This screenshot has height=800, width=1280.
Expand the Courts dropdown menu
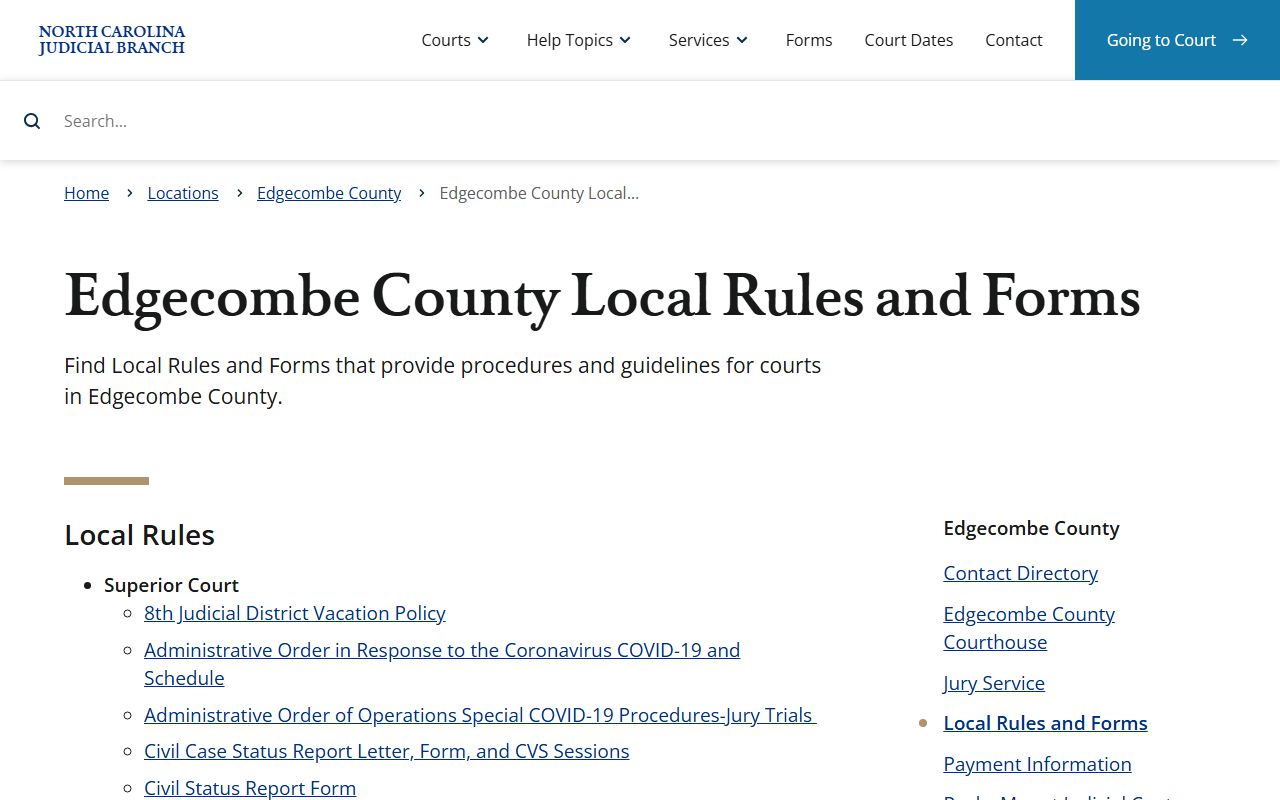pos(455,40)
